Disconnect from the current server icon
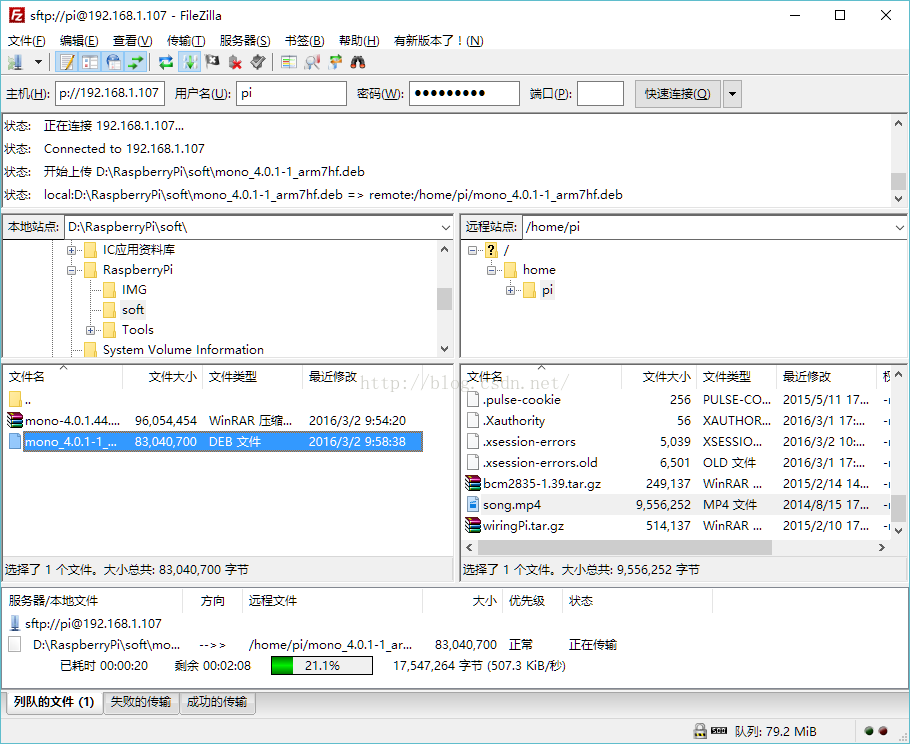This screenshot has width=910, height=744. pos(235,62)
